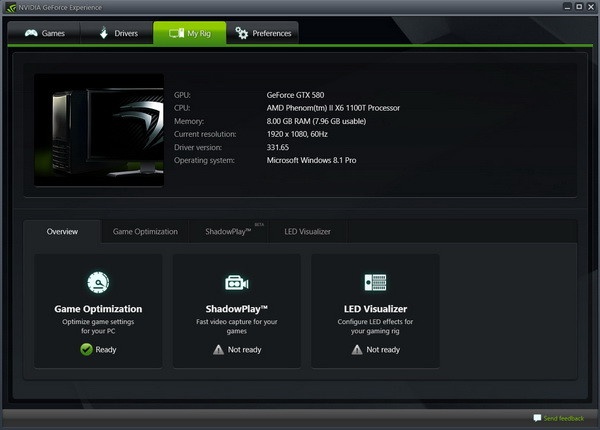600x430 pixels.
Task: Click the ShadowPlay Not ready warning icon
Action: pos(218,349)
